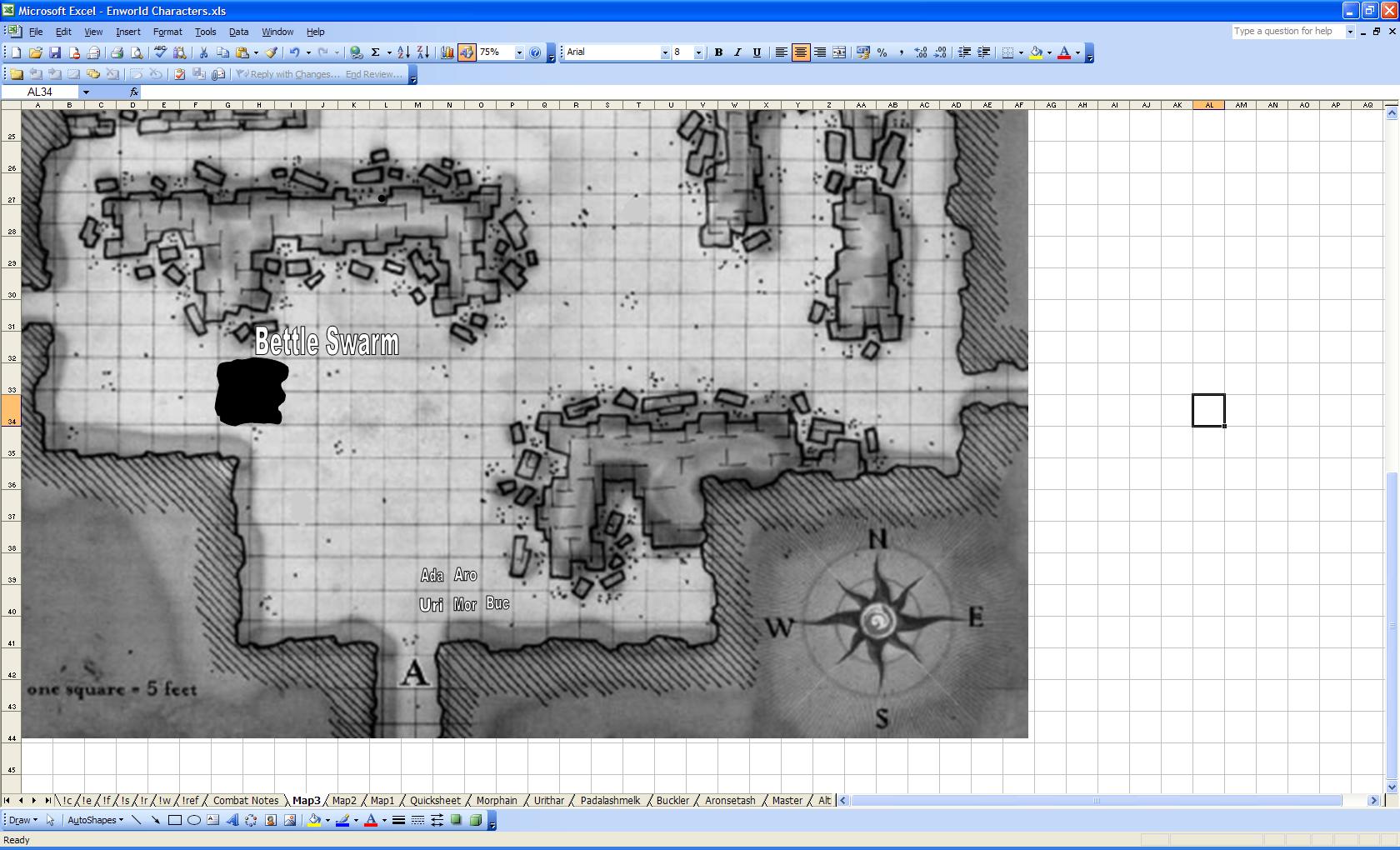Open Microsoft Excel Help question-mark icon
The image size is (1400, 850).
[x=536, y=52]
